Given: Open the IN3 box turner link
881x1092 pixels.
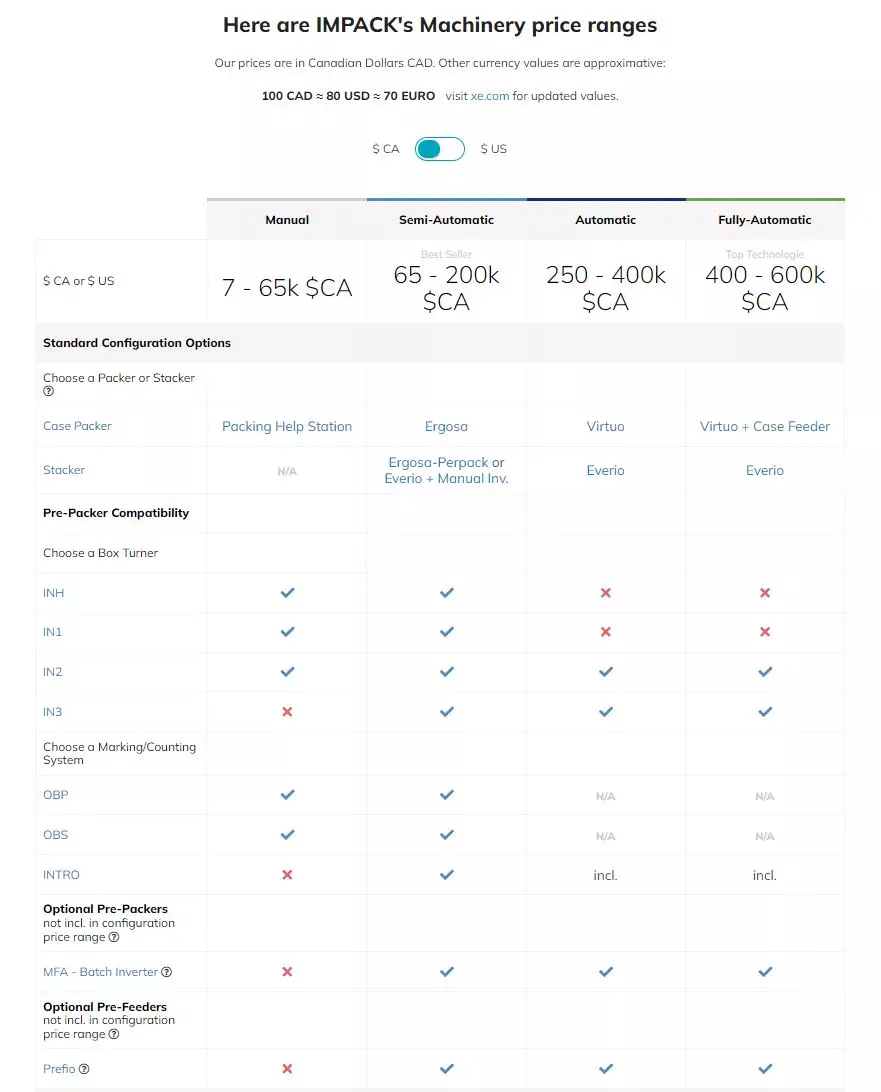Looking at the screenshot, I should (52, 712).
